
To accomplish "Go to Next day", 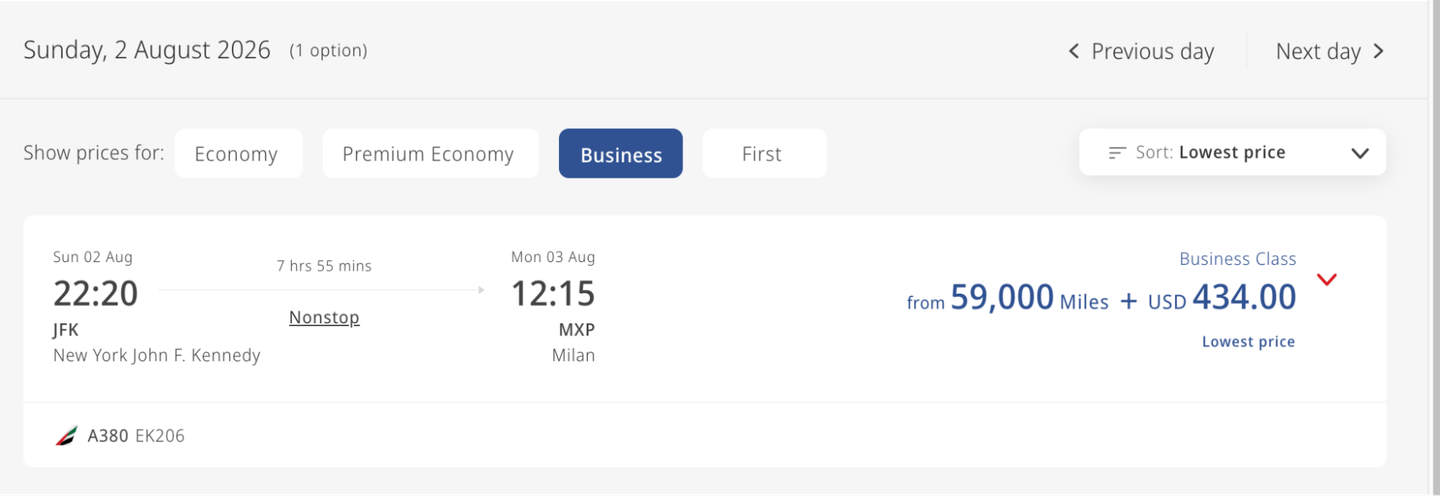I will coord(1330,51).
